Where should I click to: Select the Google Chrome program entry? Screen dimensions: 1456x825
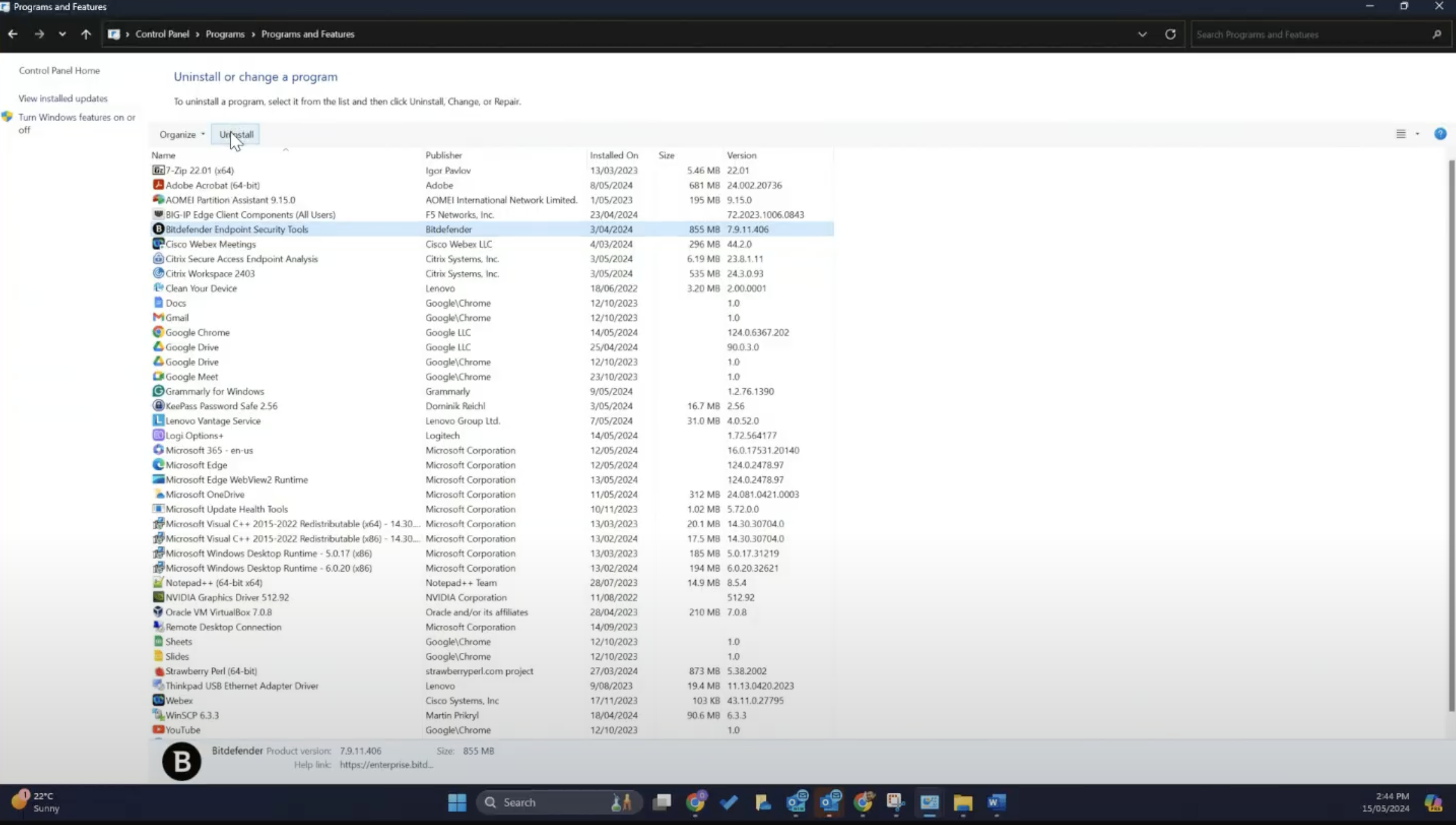tap(197, 333)
